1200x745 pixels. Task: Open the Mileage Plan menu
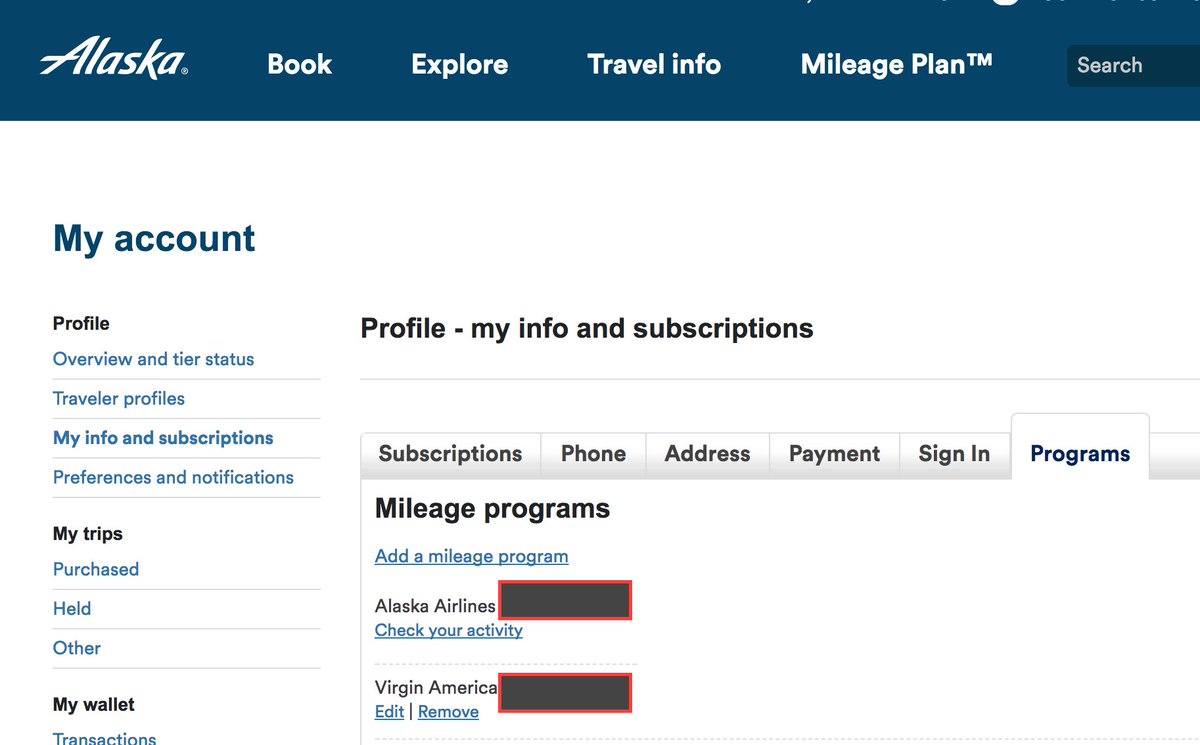click(x=896, y=65)
